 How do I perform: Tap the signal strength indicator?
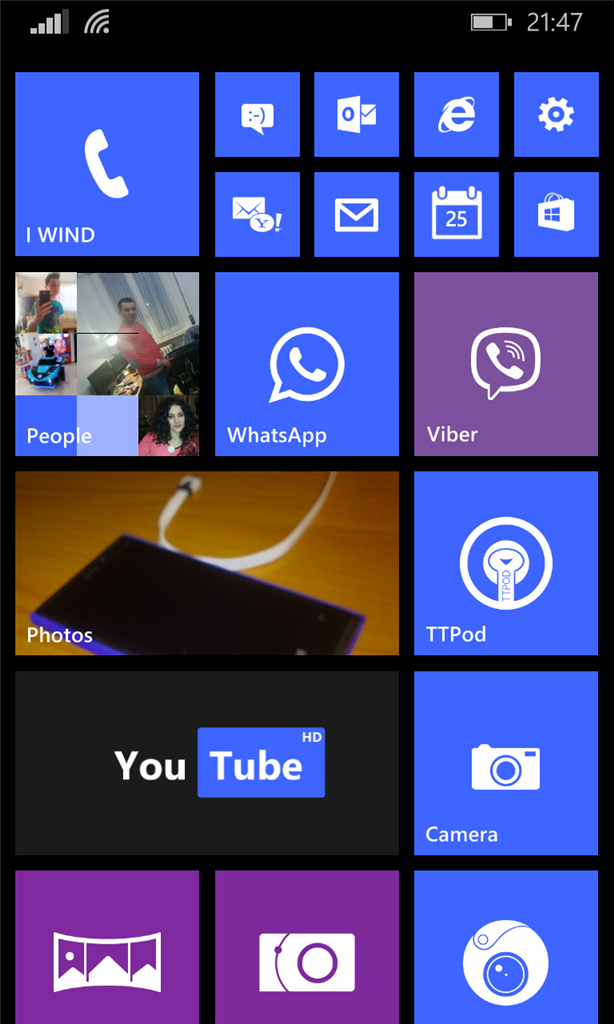coord(49,23)
